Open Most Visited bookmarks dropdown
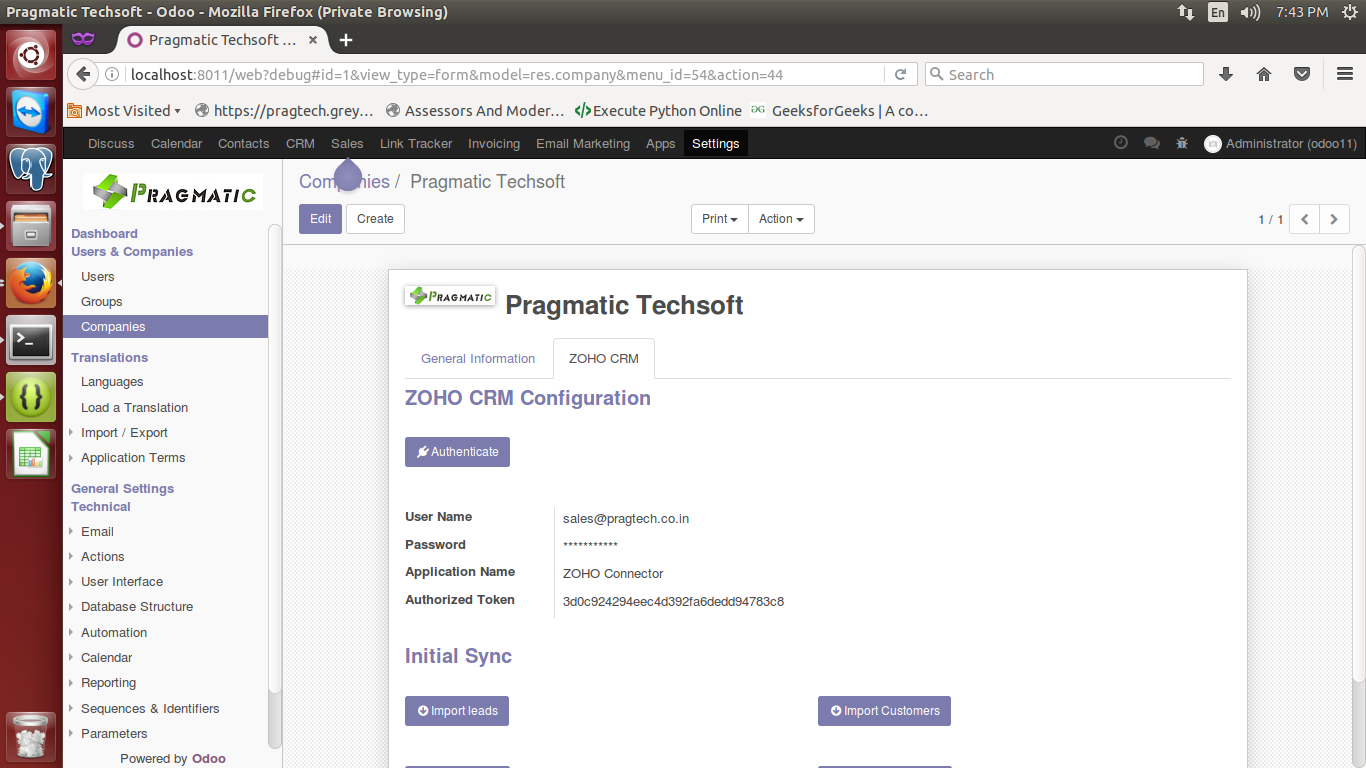The image size is (1366, 768). (124, 110)
